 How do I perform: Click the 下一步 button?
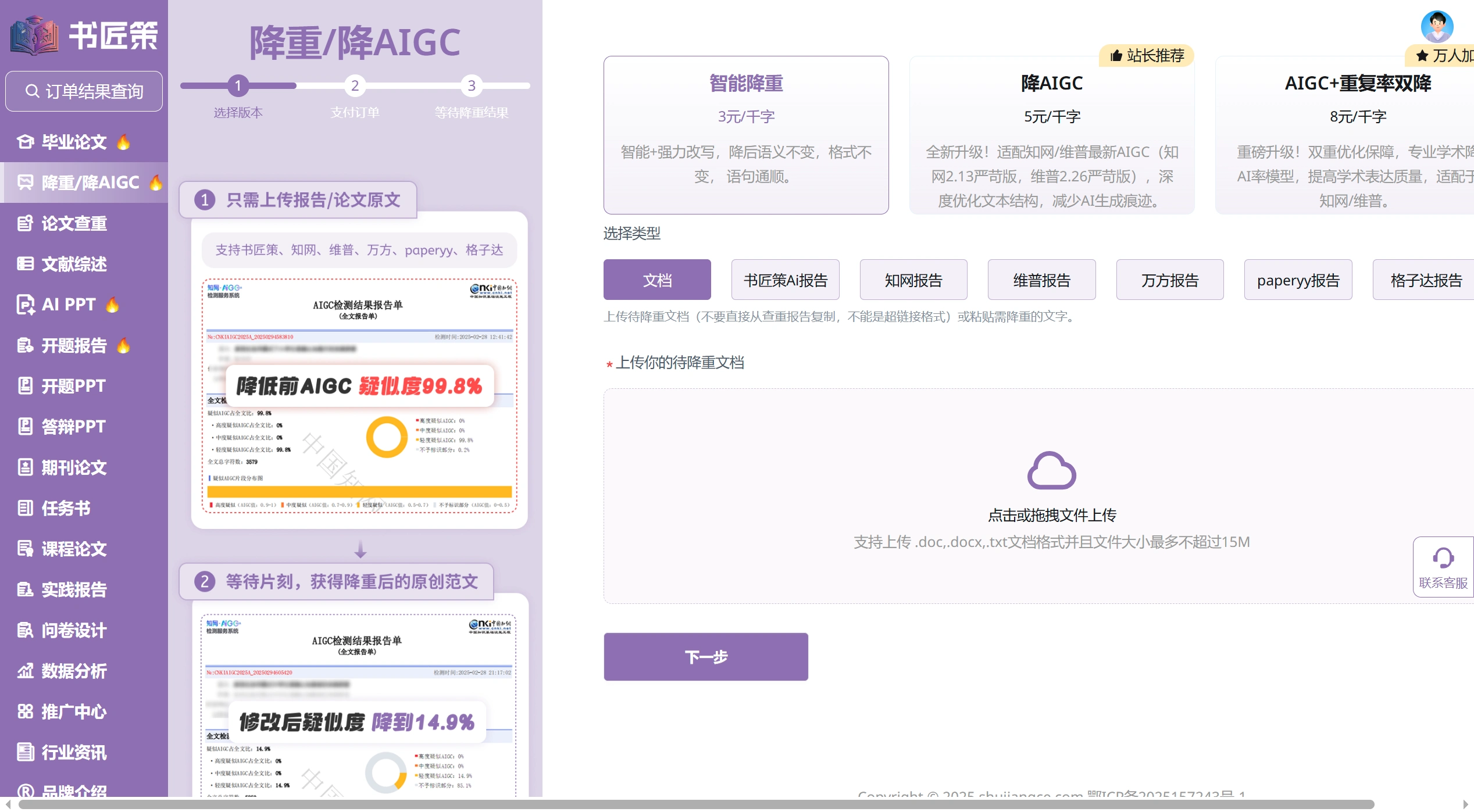[705, 656]
